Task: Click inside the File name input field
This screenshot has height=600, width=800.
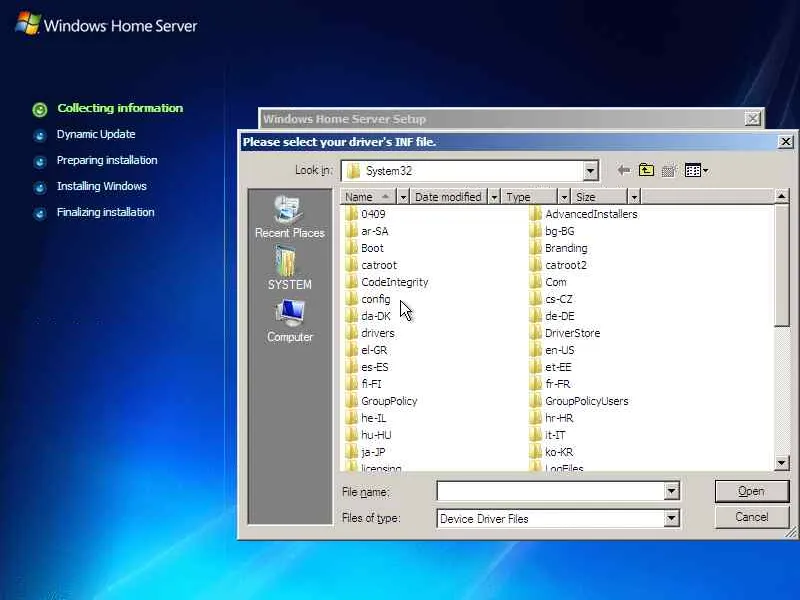Action: click(x=551, y=491)
